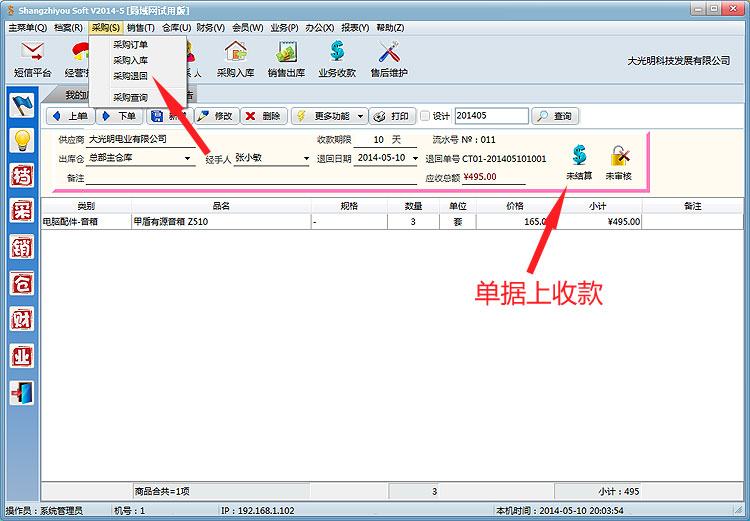Open the 财 finance sidebar icon
This screenshot has width=750, height=521.
tap(22, 319)
